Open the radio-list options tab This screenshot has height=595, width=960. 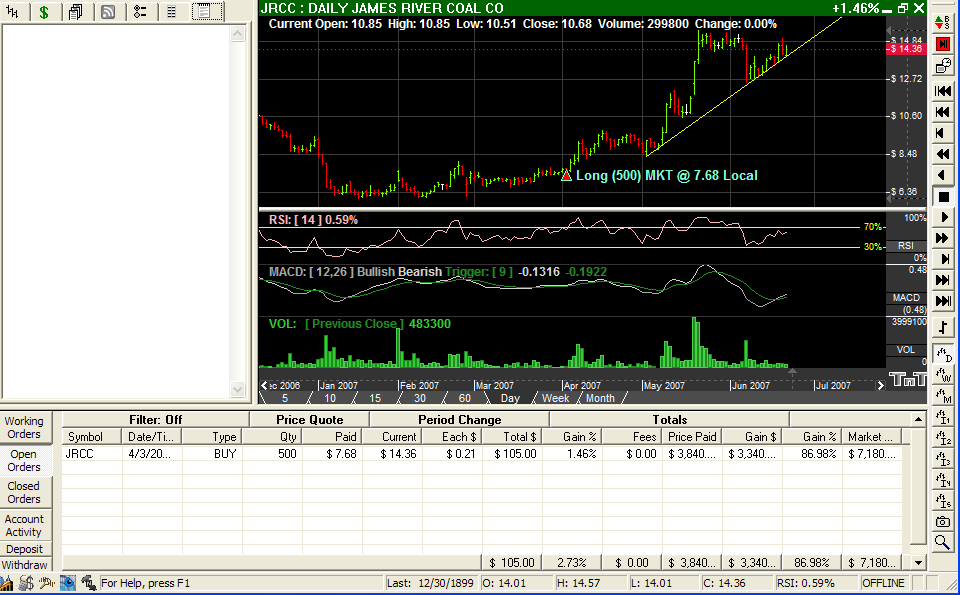(x=140, y=12)
